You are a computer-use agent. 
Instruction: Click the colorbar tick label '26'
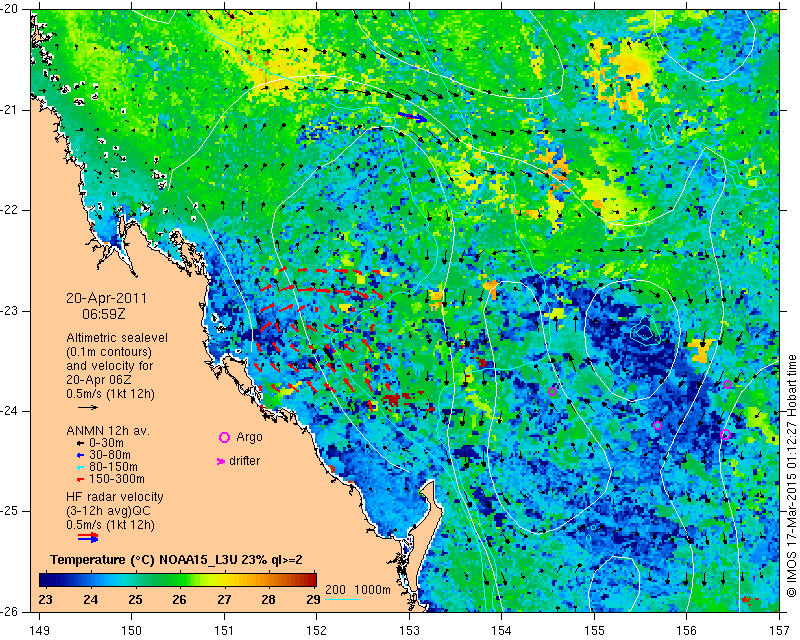pyautogui.click(x=179, y=599)
